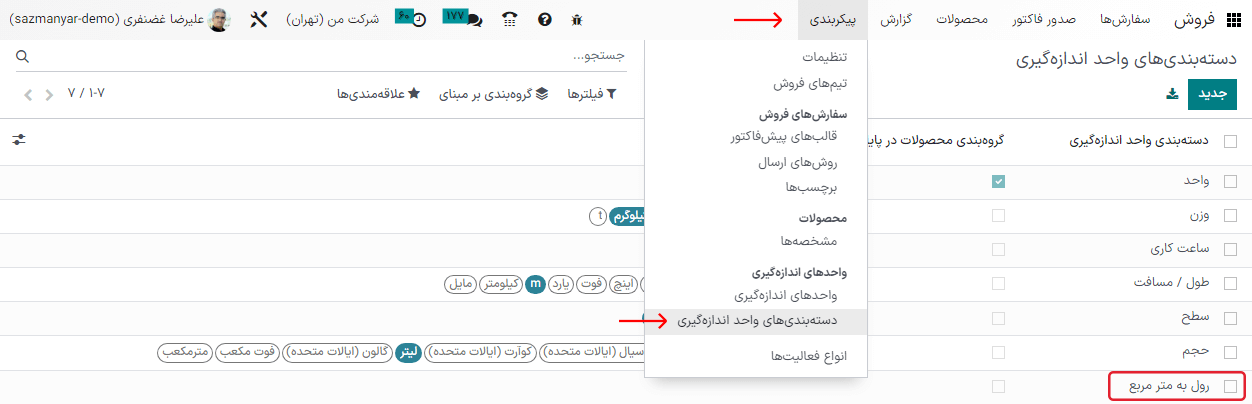Toggle the select-all header checkbox
The height and width of the screenshot is (404, 1252).
[1230, 141]
